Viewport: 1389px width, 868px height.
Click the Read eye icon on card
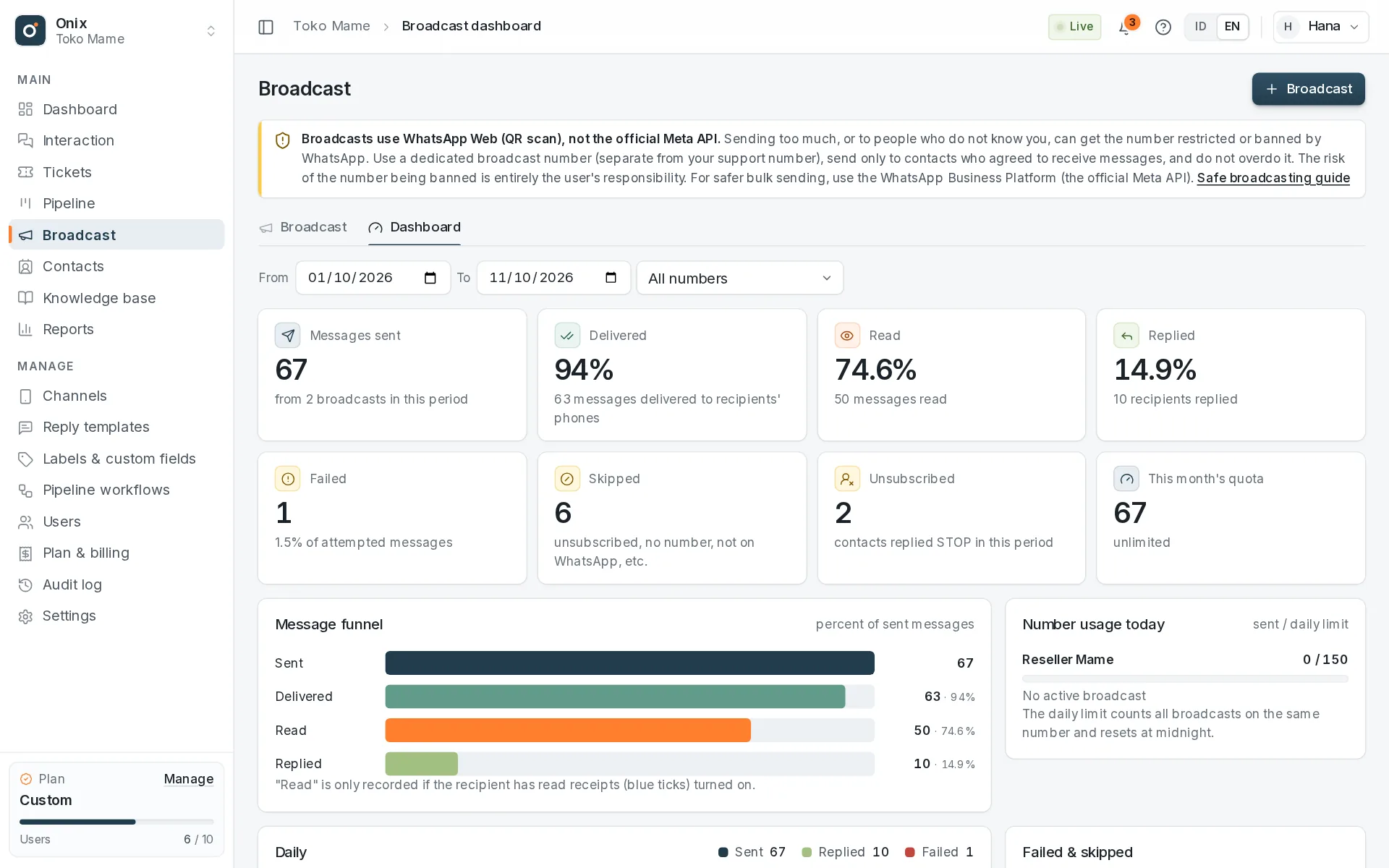[x=847, y=336]
